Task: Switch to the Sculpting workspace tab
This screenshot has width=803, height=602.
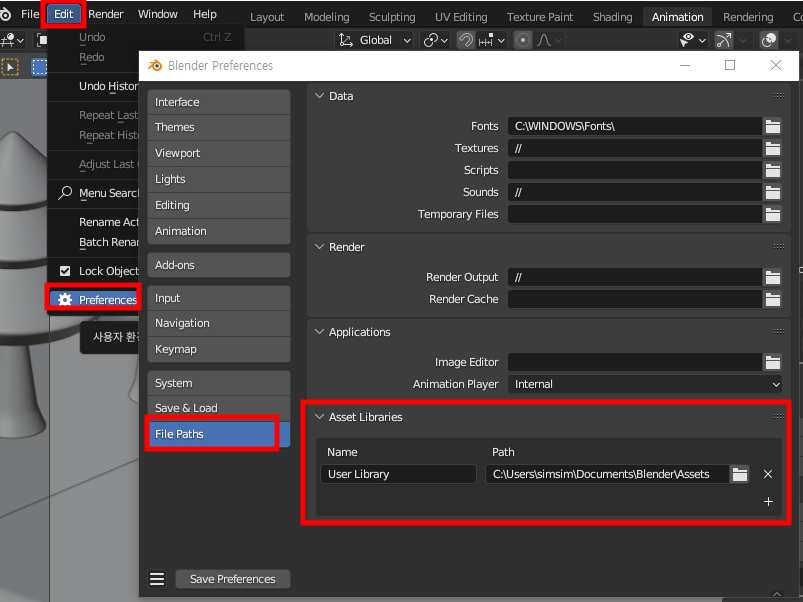Action: pyautogui.click(x=392, y=17)
